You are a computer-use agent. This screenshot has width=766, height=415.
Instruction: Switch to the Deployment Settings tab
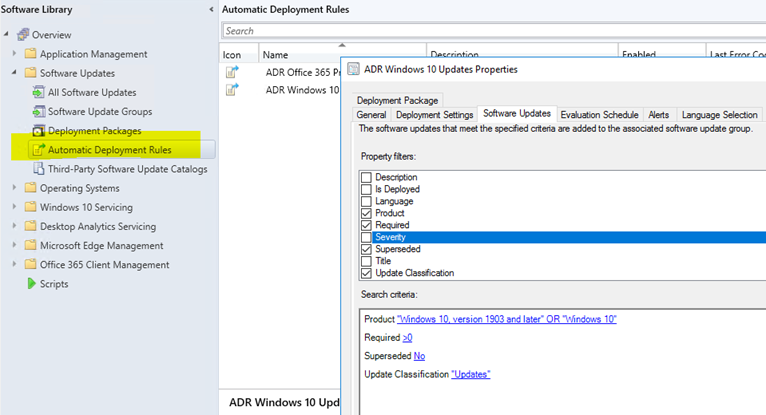pyautogui.click(x=434, y=115)
